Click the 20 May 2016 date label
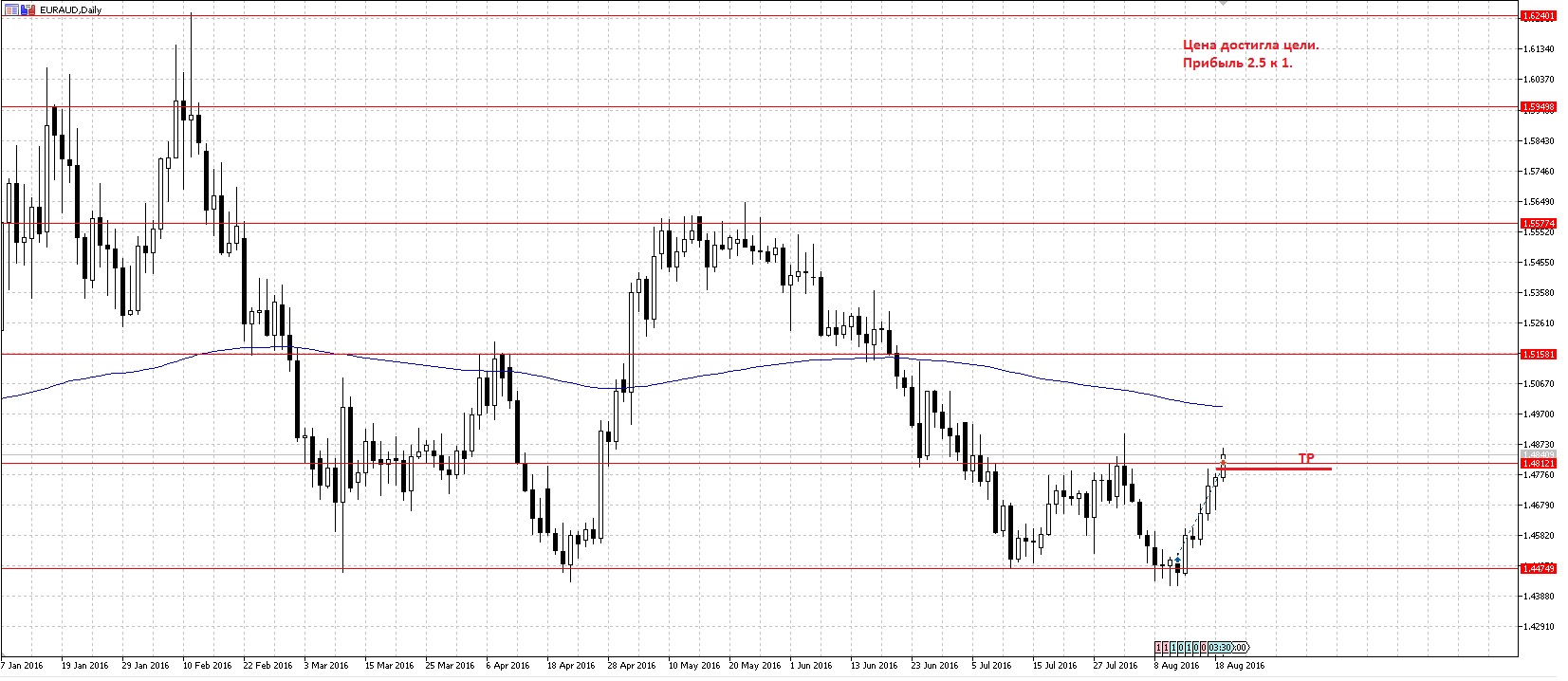 point(753,666)
